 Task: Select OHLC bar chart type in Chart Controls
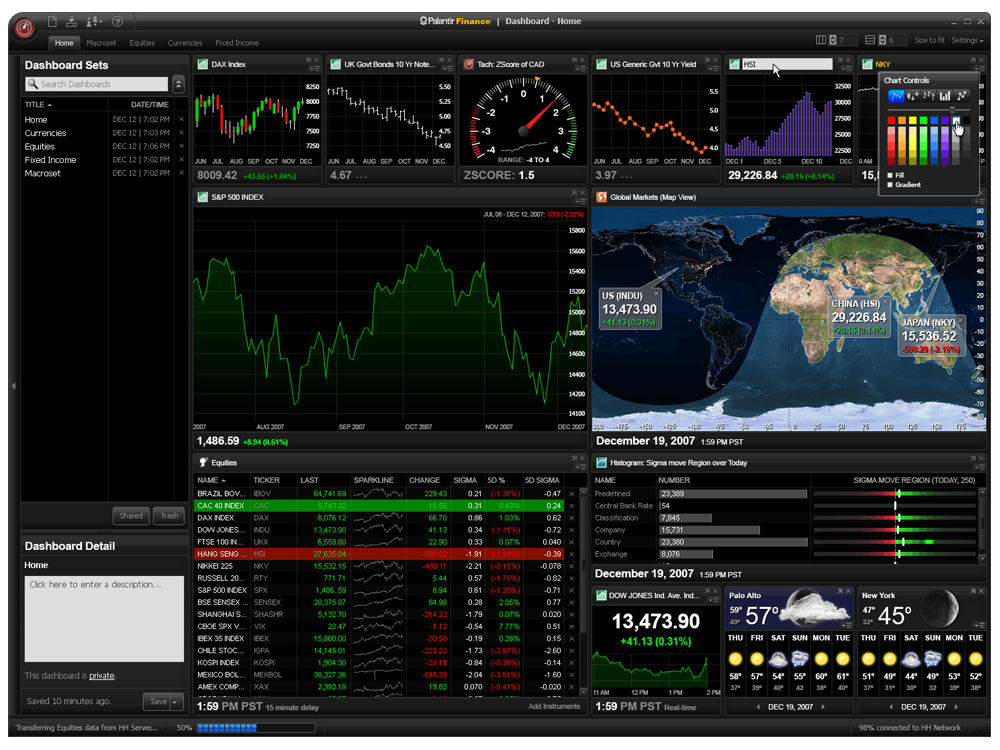point(929,96)
